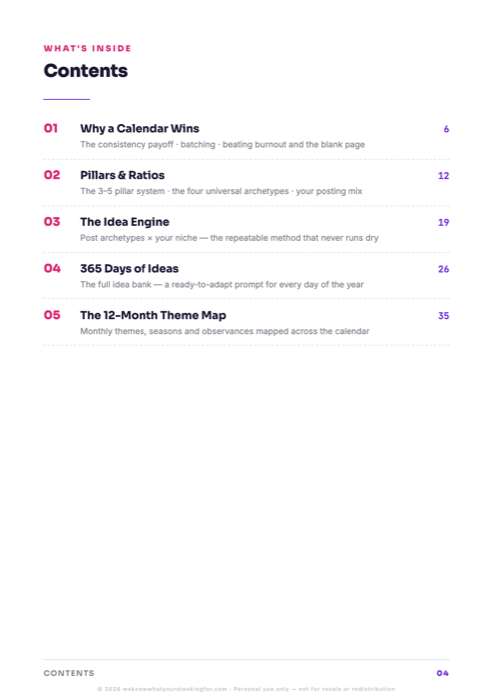This screenshot has height=700, width=493.
Task: Click the footer 'CONTENTS' label
Action: (69, 673)
